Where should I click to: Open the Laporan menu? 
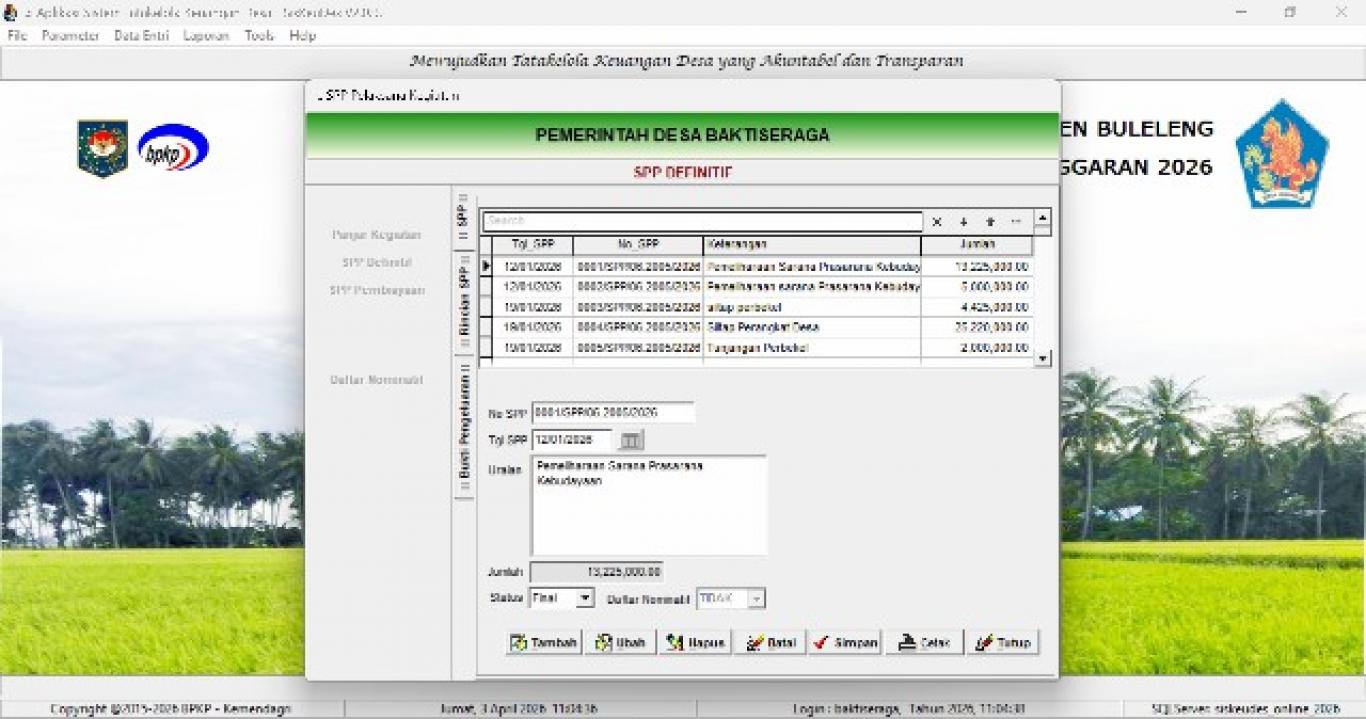point(206,35)
